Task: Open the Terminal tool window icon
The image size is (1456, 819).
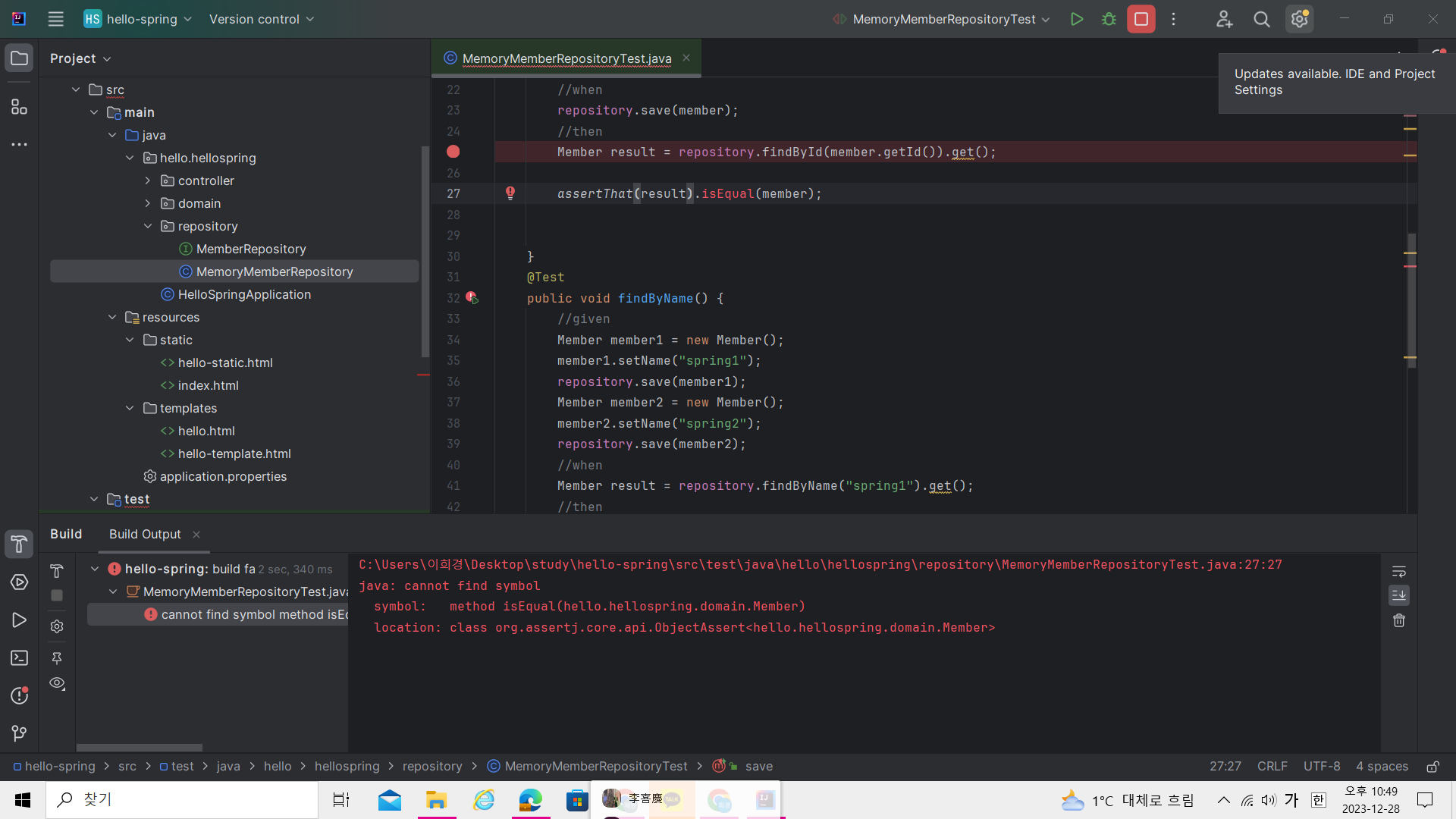Action: (x=19, y=658)
